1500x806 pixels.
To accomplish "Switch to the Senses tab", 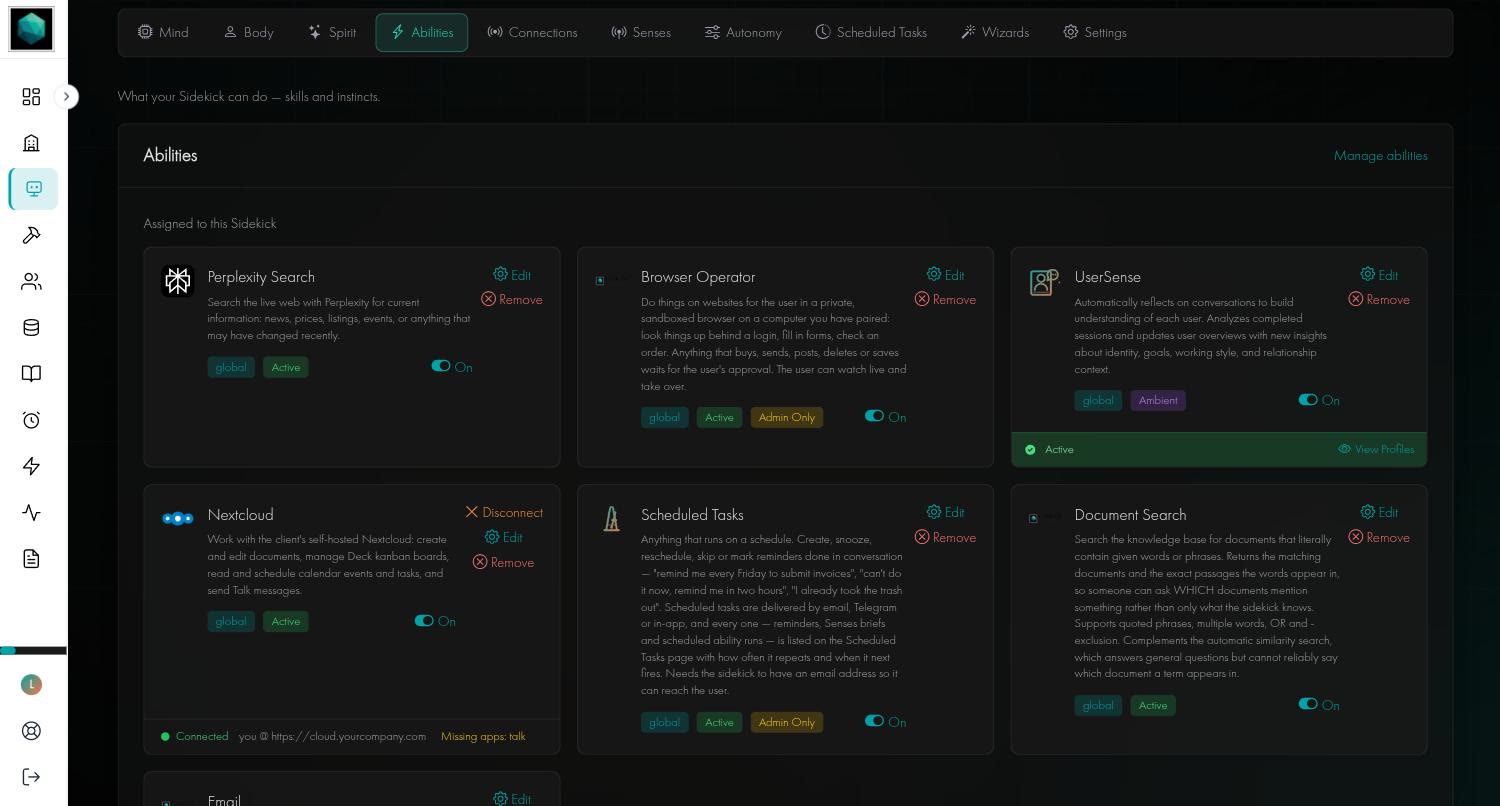I will 641,32.
